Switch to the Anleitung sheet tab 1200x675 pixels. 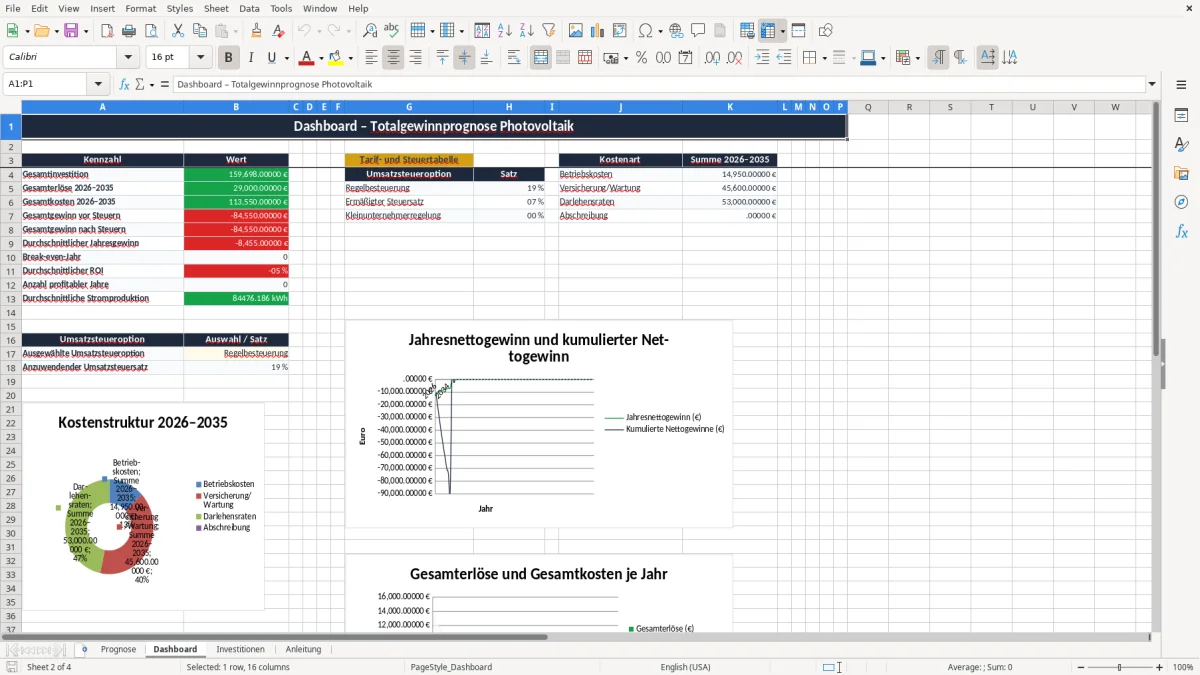[303, 649]
